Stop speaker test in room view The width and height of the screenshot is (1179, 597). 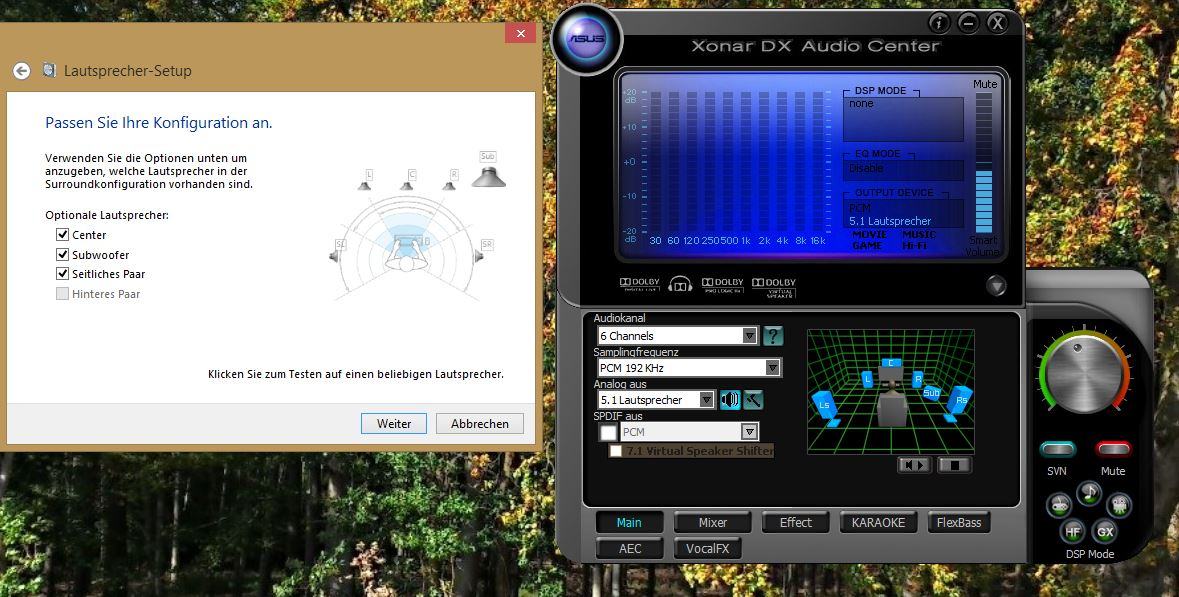[954, 465]
